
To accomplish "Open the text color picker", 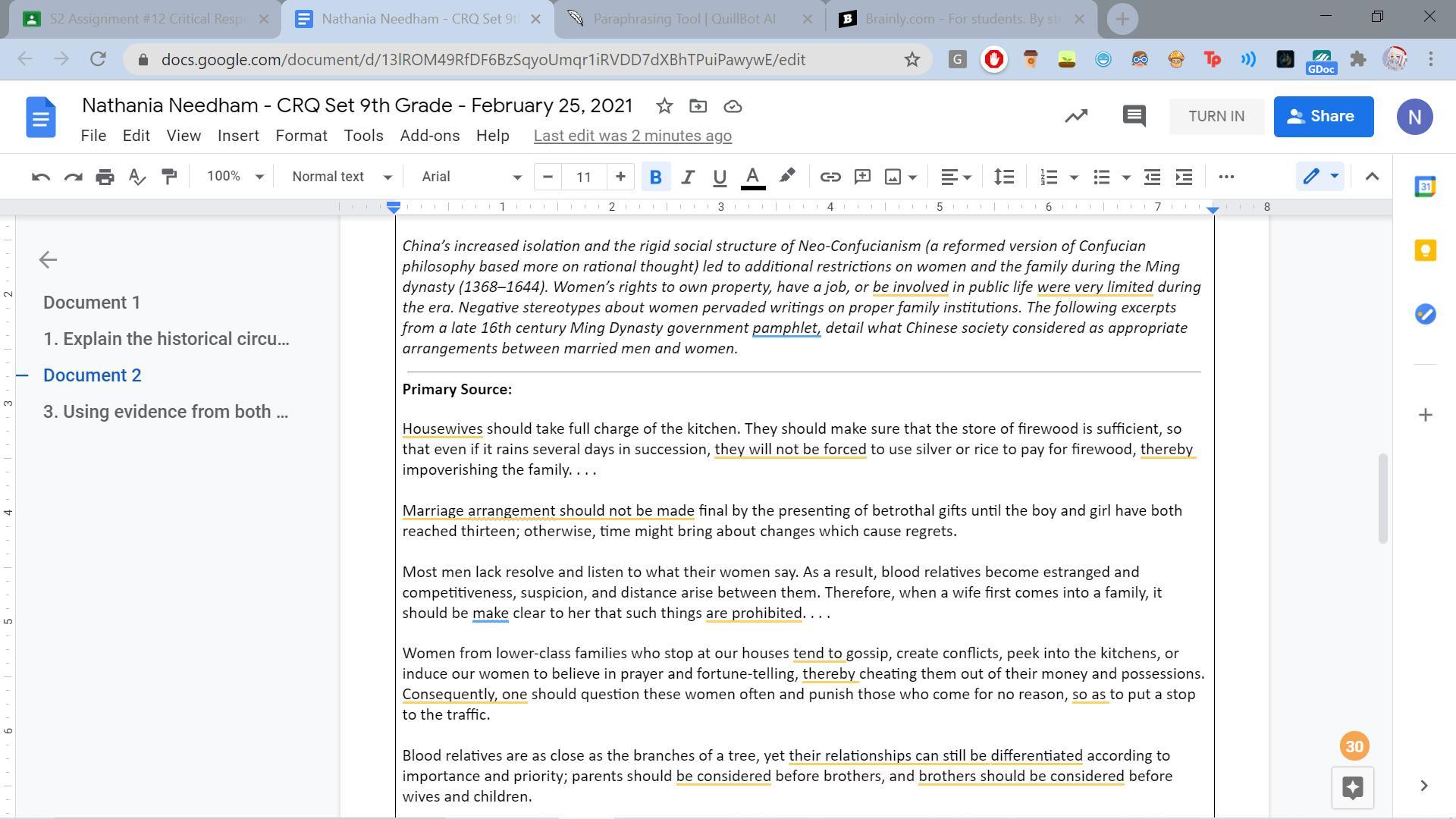I will pos(752,177).
